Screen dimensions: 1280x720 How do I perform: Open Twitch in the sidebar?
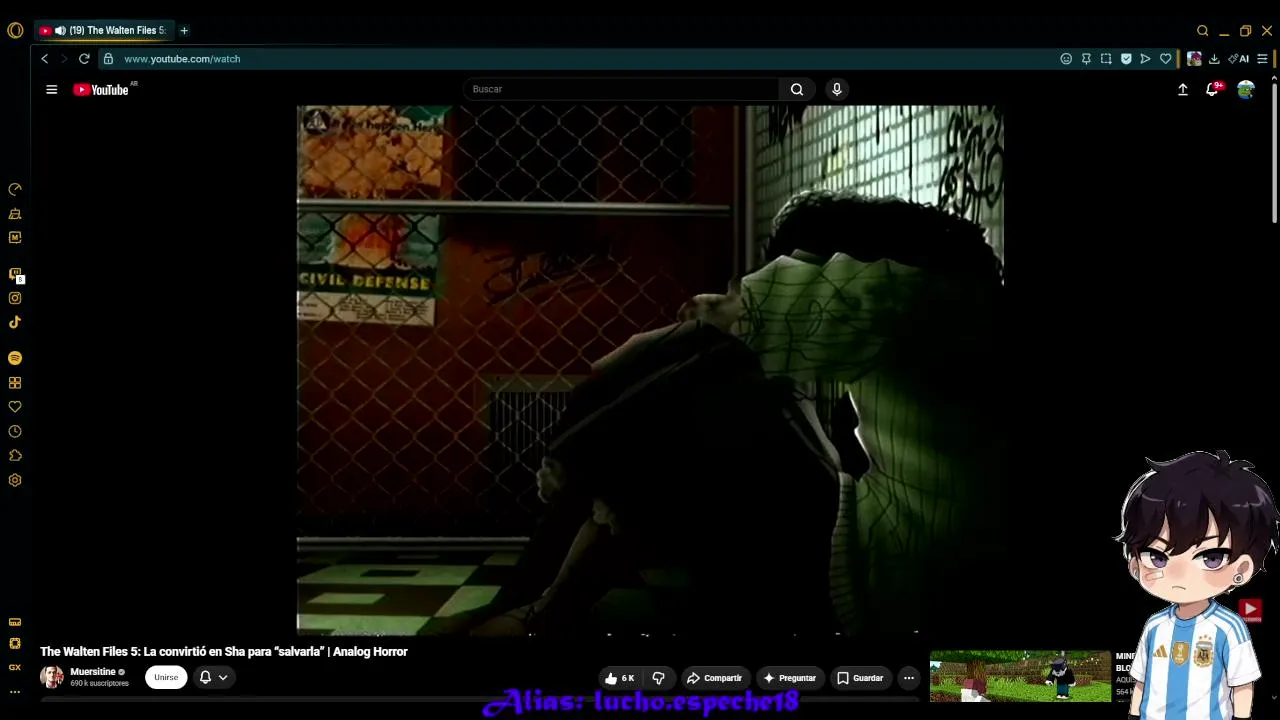(15, 274)
